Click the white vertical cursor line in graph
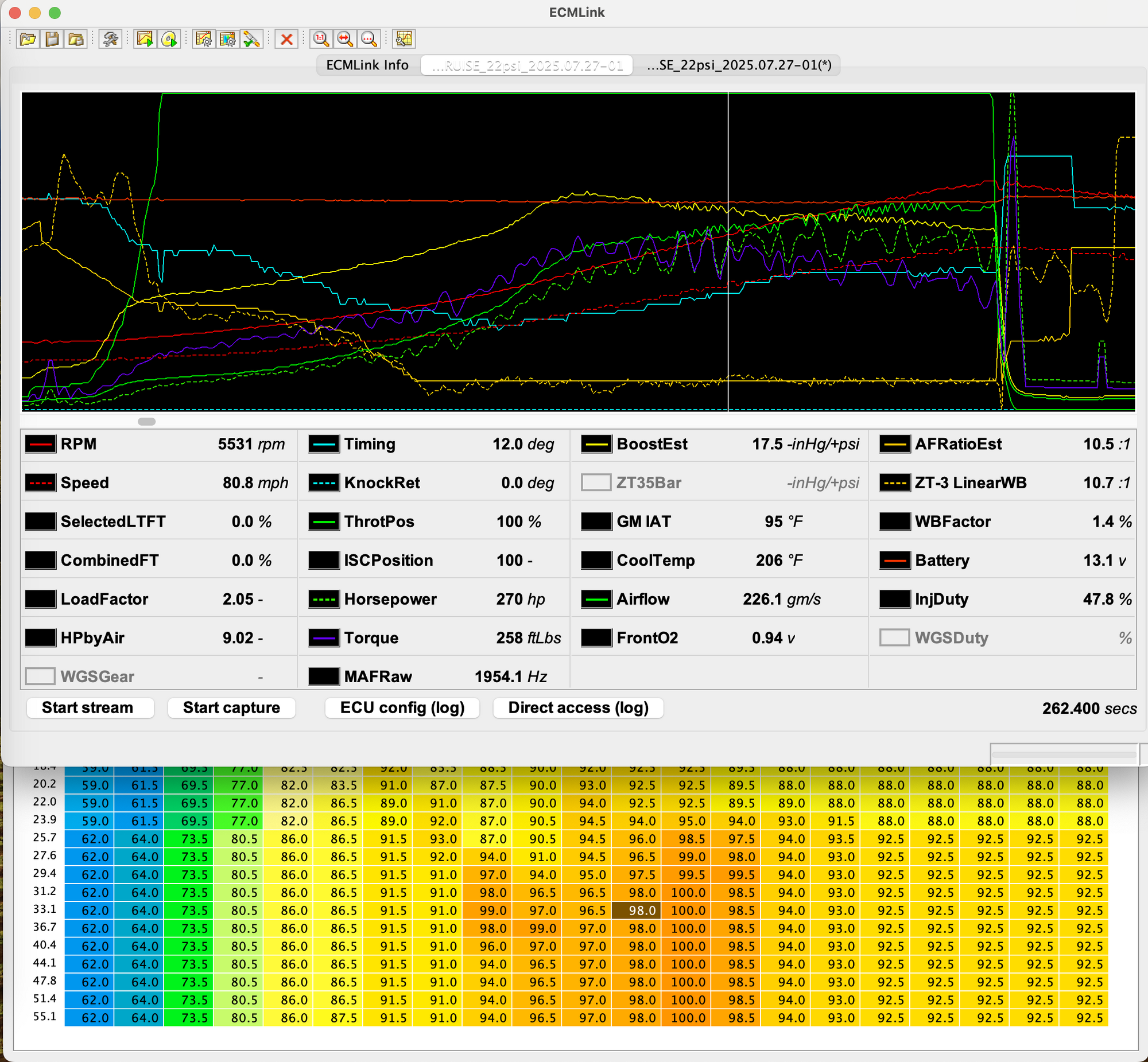 point(728,252)
